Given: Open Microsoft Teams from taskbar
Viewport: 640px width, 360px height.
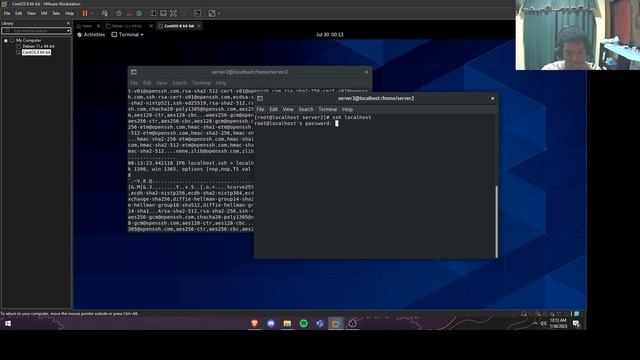Looking at the screenshot, I should [320, 323].
